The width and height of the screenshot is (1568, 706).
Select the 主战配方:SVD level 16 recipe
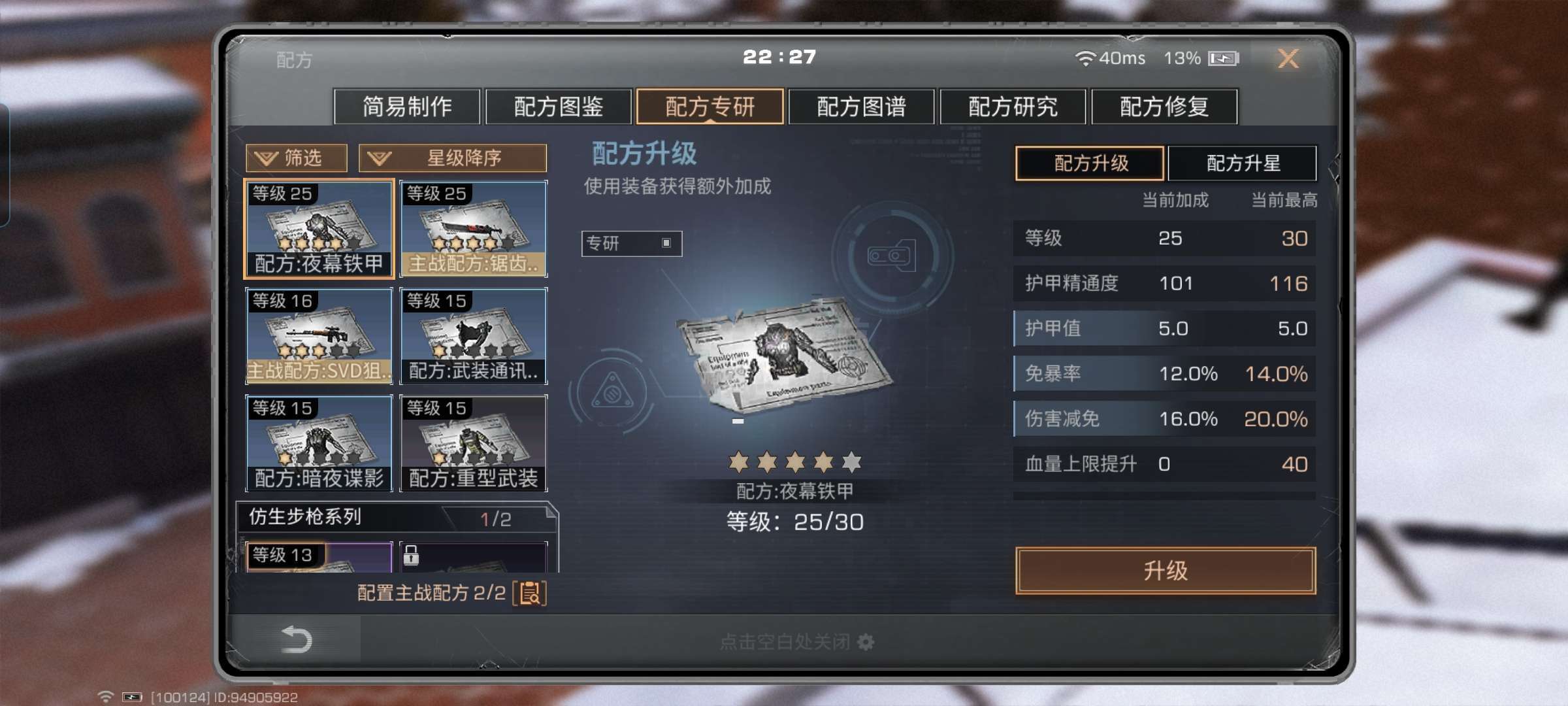point(319,336)
